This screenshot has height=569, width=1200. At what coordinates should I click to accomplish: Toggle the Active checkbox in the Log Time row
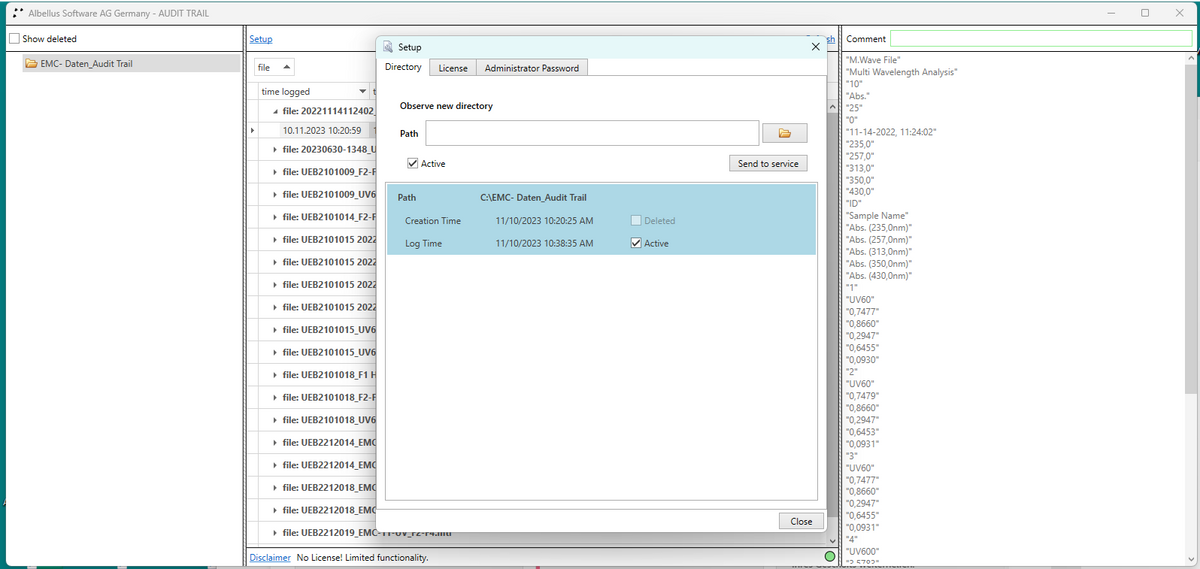(636, 243)
